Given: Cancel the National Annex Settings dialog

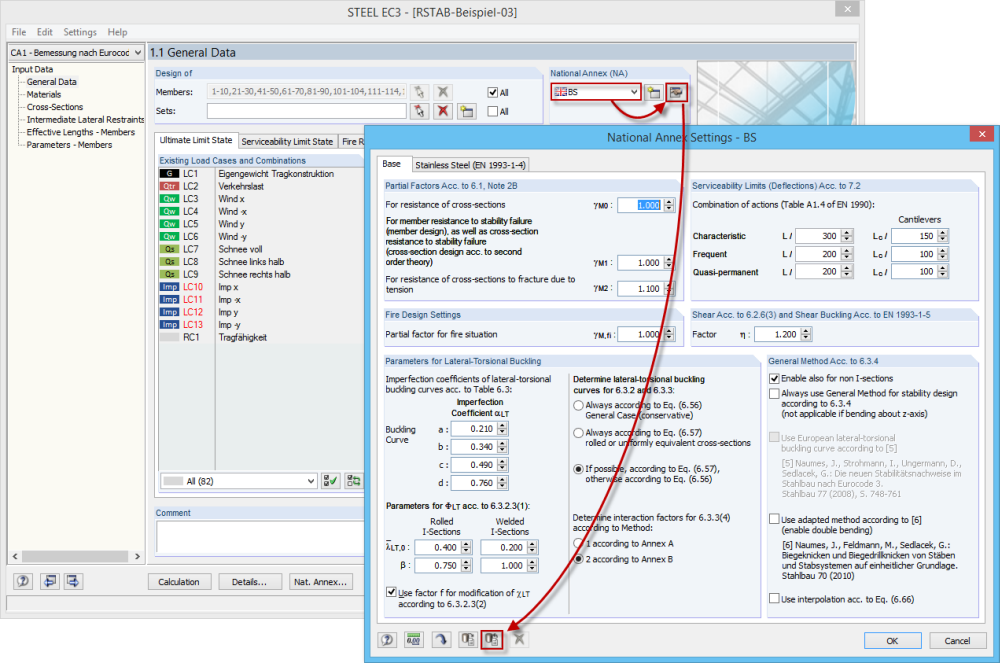Looking at the screenshot, I should [957, 641].
